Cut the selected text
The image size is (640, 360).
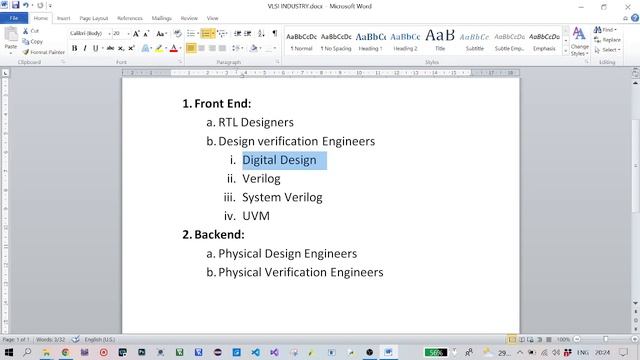[31, 31]
